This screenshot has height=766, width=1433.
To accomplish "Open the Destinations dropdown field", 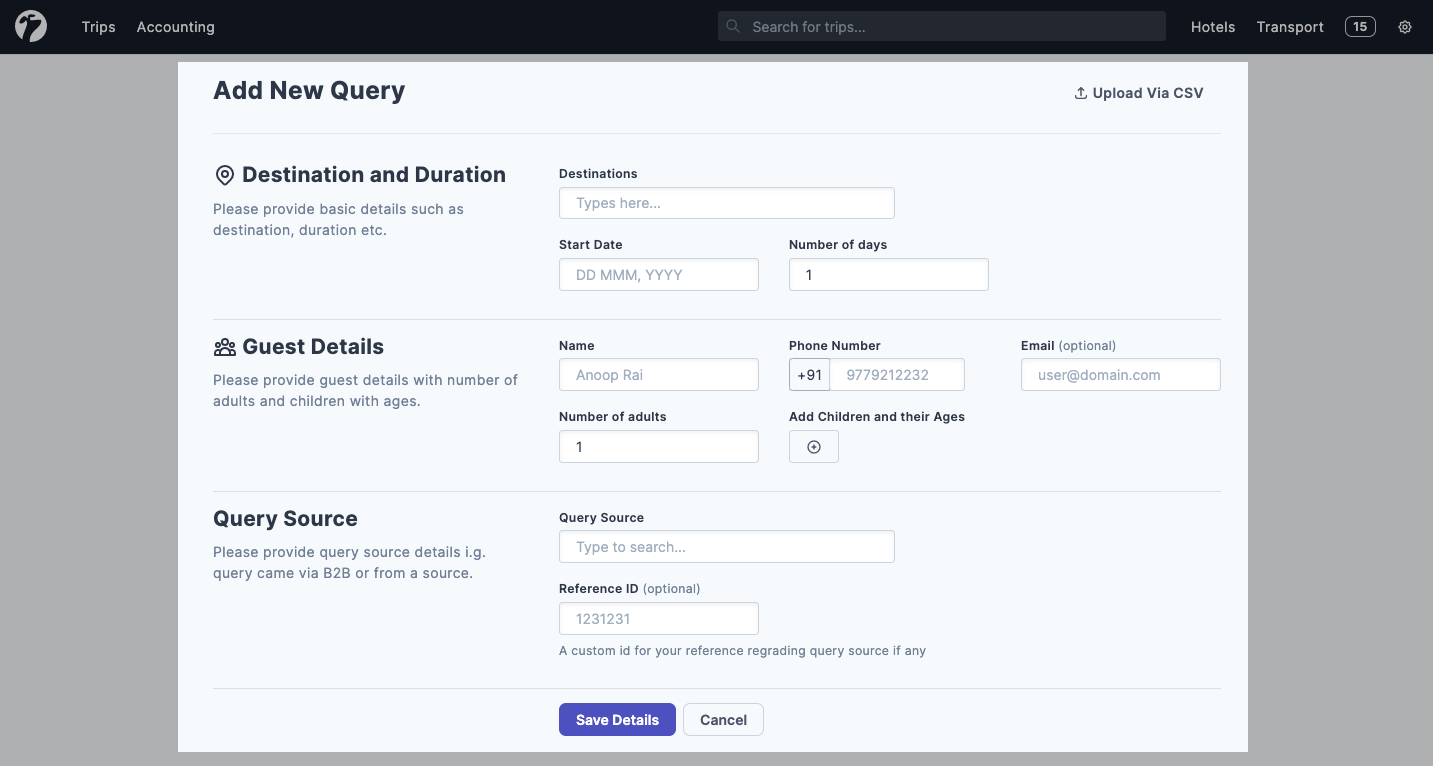I will click(726, 203).
